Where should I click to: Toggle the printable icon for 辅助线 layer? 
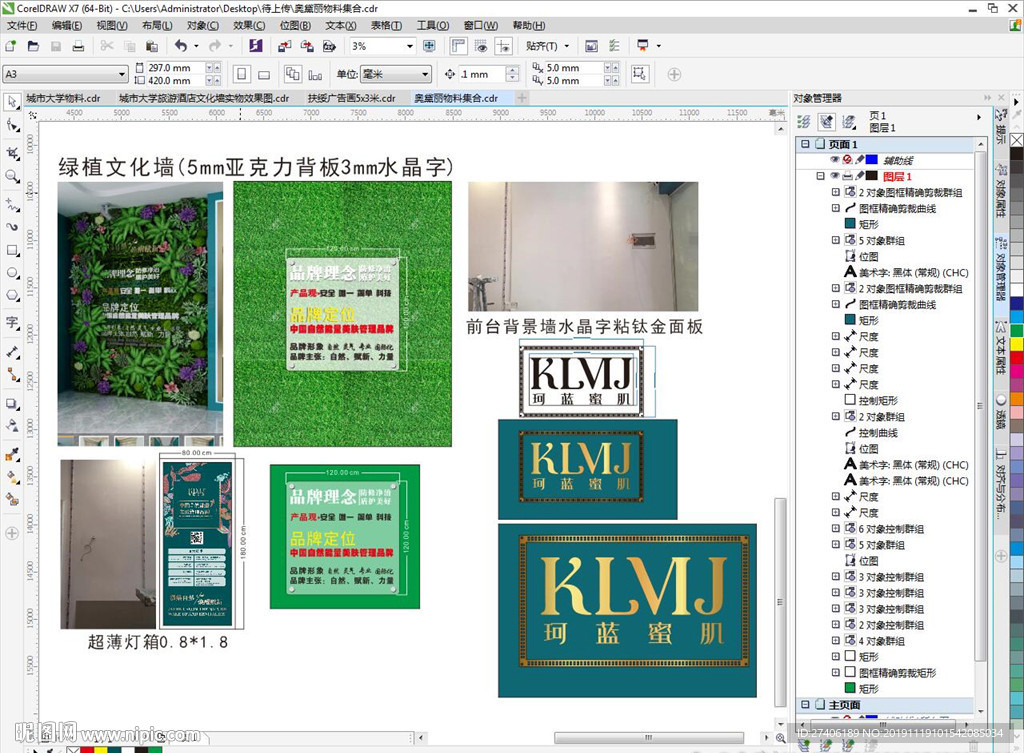point(847,160)
